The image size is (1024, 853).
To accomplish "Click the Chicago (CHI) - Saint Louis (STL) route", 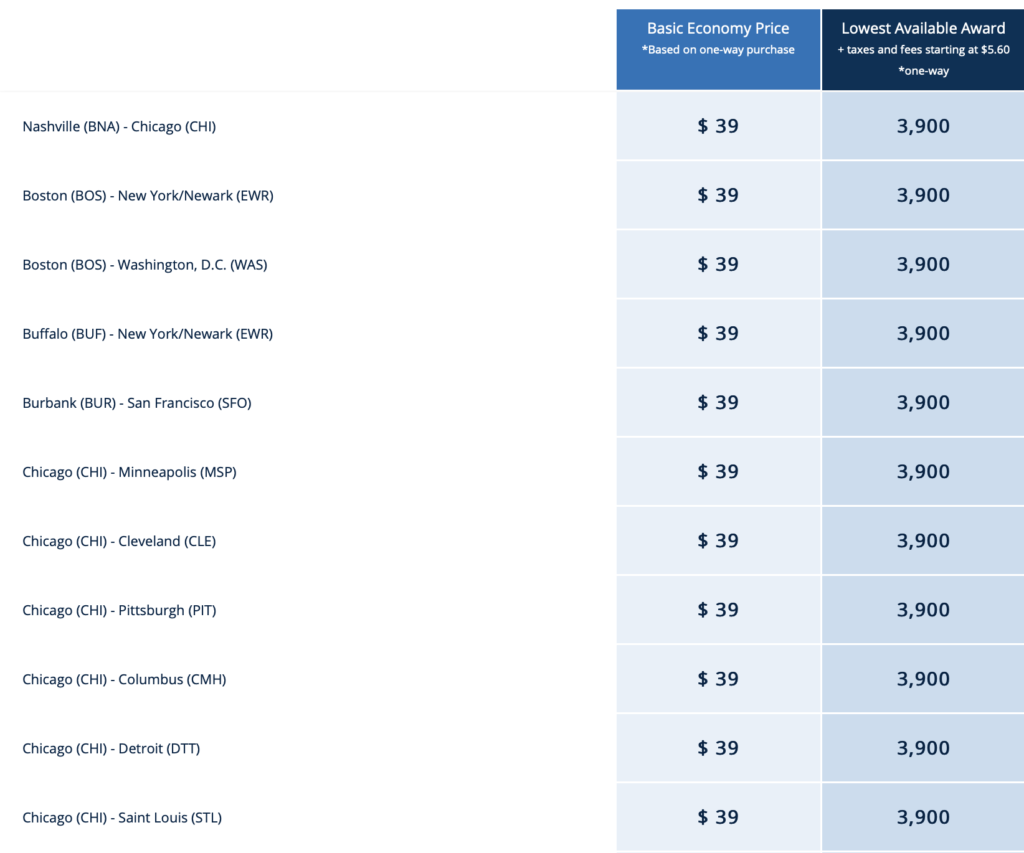I will 124,816.
